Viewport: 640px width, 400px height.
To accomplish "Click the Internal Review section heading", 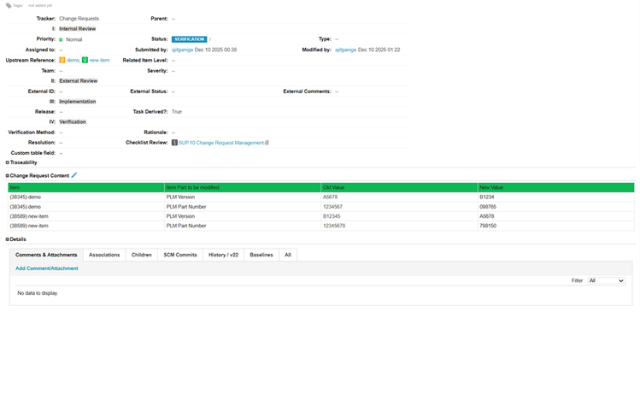I will (78, 29).
